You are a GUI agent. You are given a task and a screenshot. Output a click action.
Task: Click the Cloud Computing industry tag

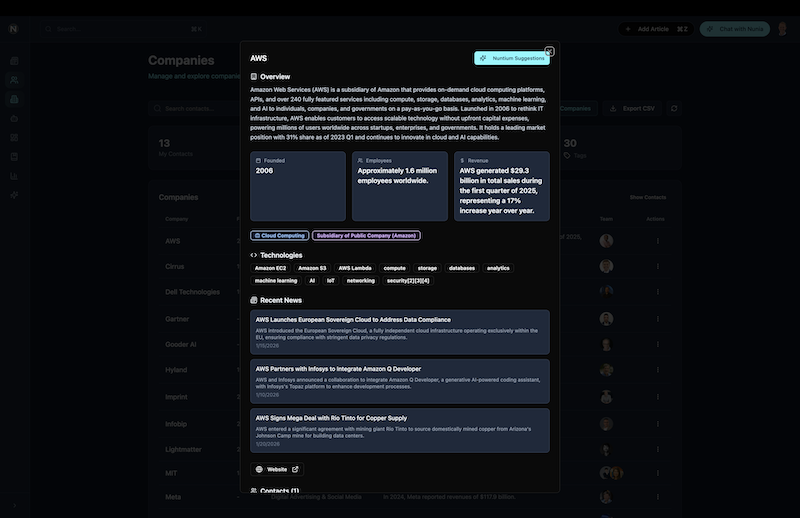[x=280, y=236]
